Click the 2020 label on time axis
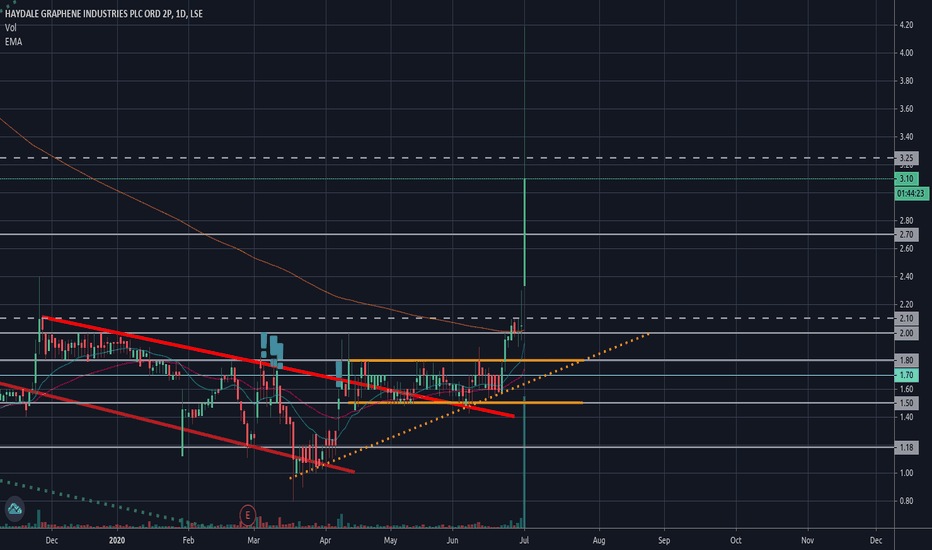 tap(117, 540)
